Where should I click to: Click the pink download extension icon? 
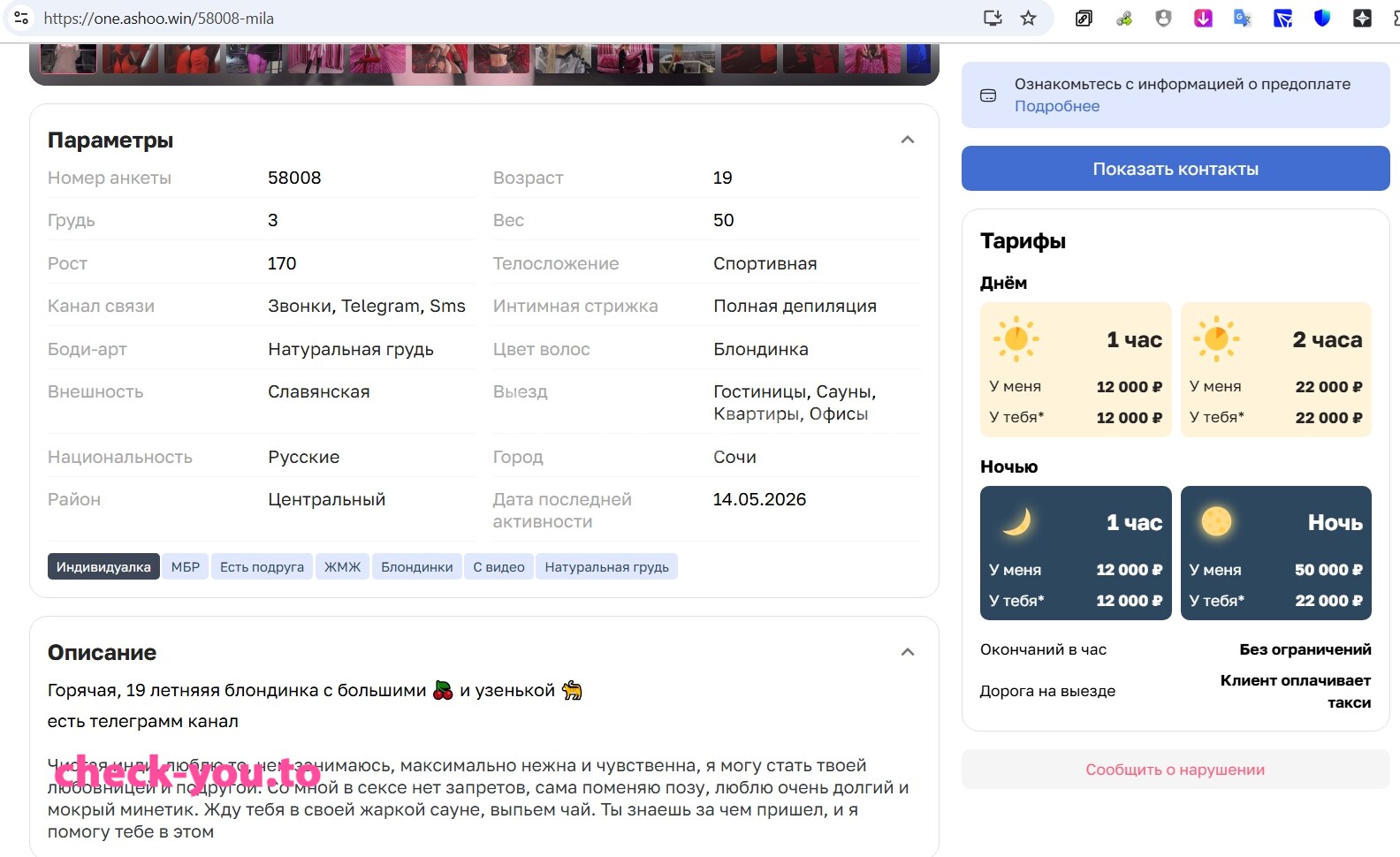(x=1203, y=18)
